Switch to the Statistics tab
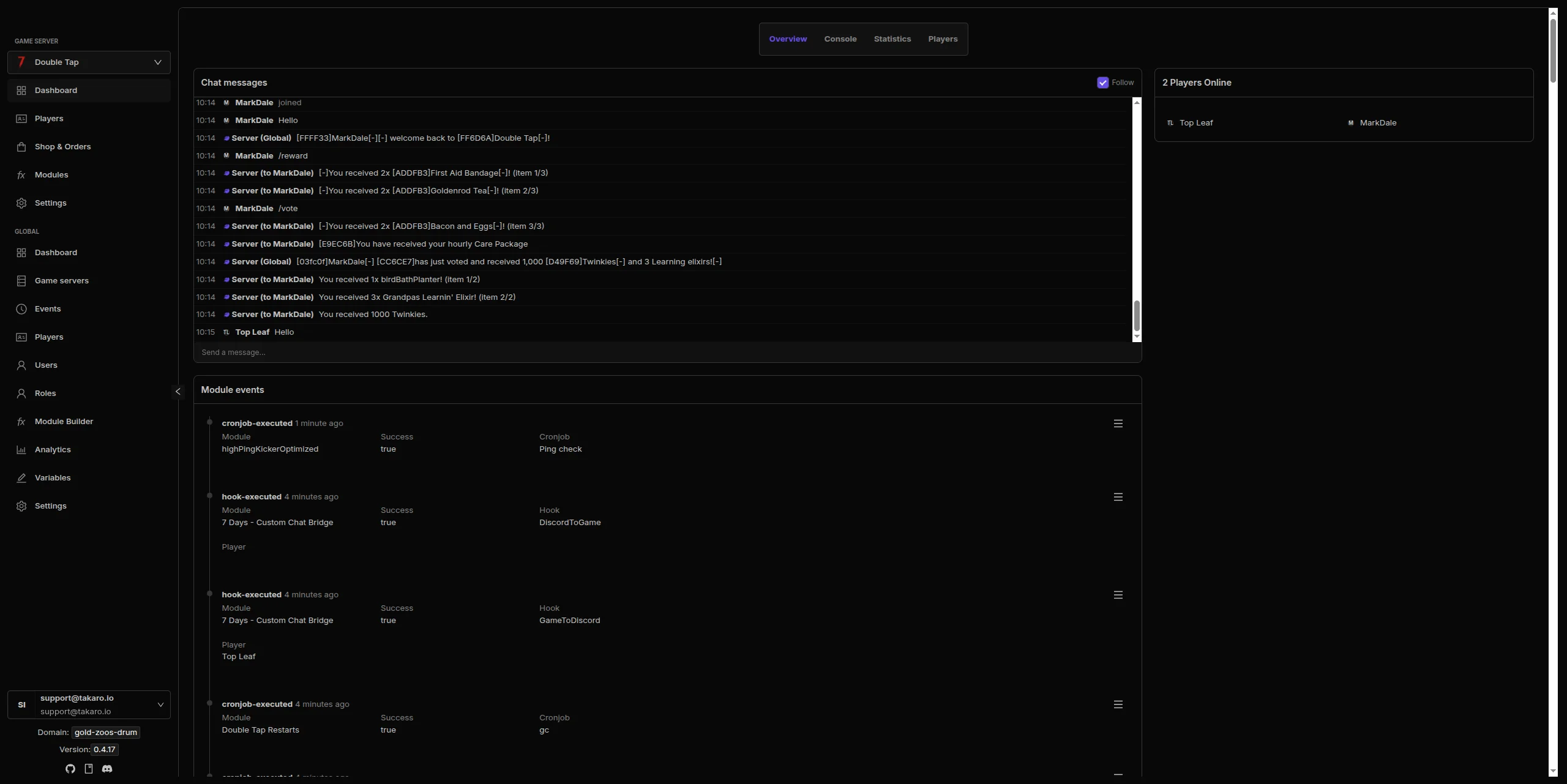 tap(892, 39)
